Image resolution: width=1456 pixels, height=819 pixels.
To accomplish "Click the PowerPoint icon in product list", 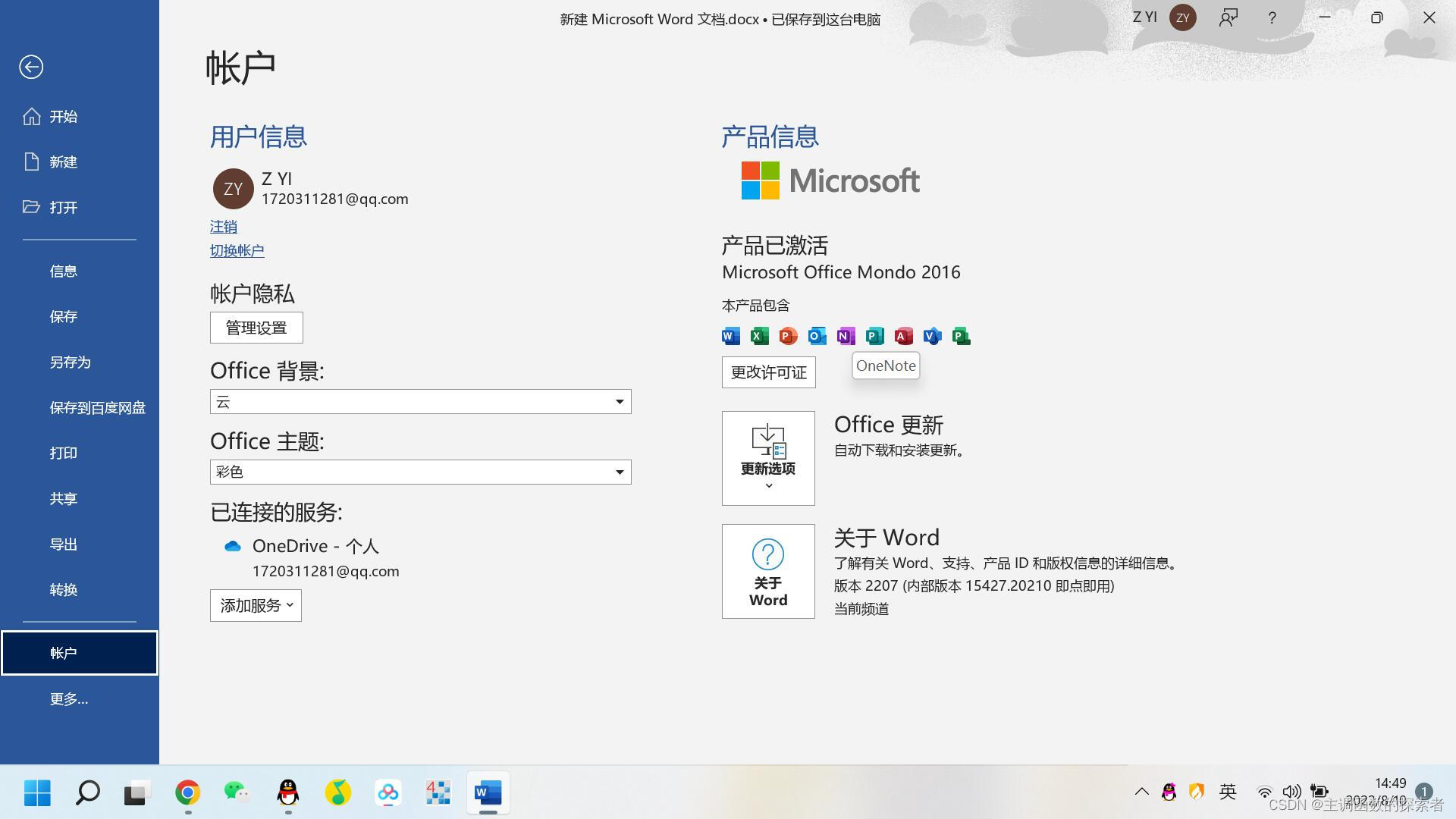I will pyautogui.click(x=789, y=336).
